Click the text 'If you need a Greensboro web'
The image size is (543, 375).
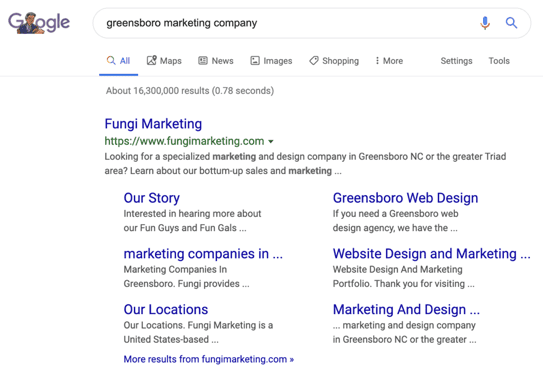[x=395, y=214]
